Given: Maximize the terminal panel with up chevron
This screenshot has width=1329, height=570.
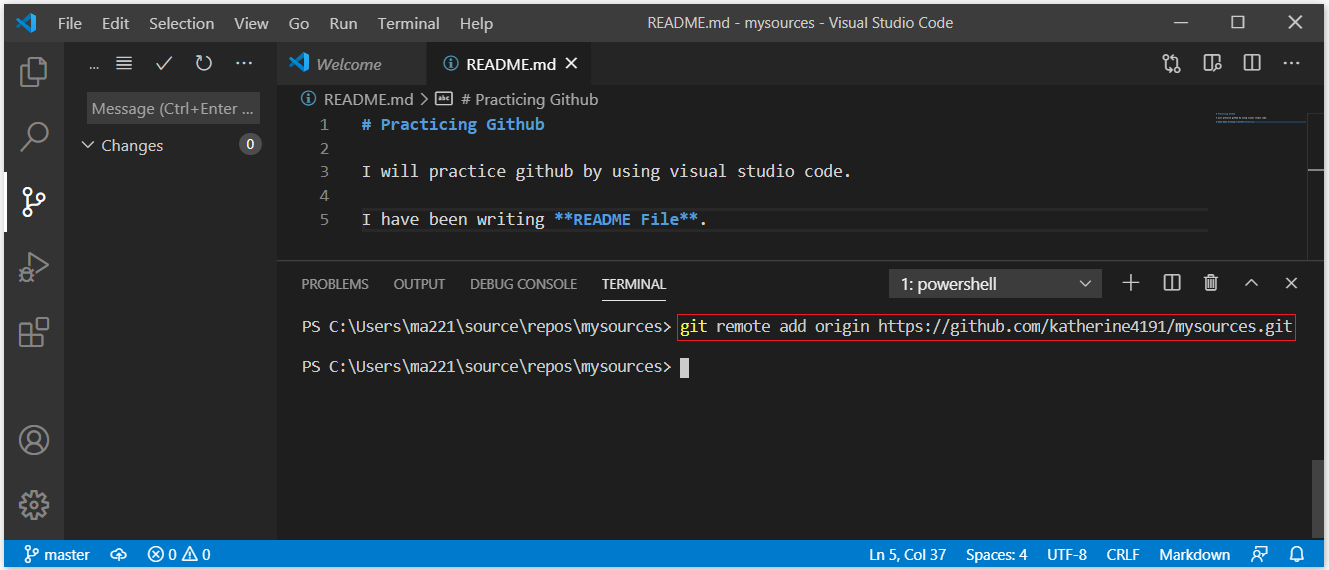Looking at the screenshot, I should point(1251,283).
